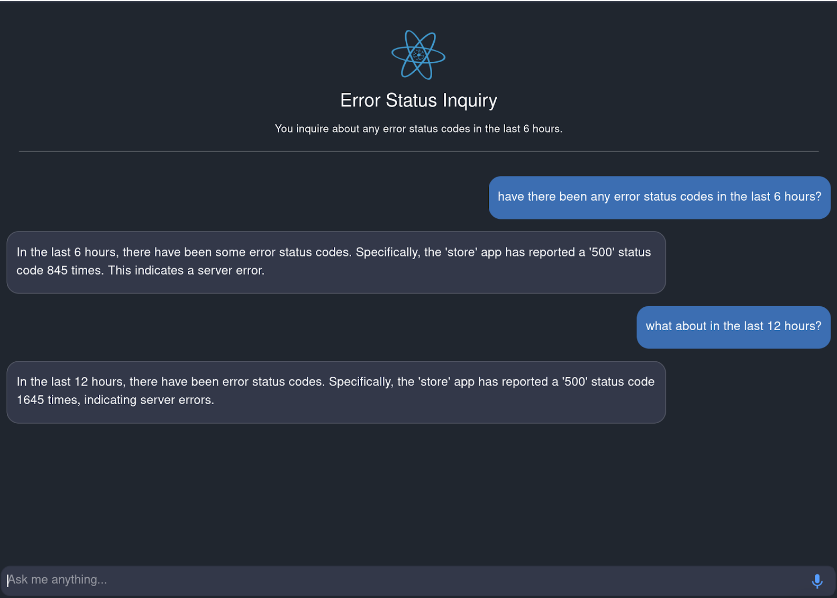
Task: Click the "what about in the last 12 hours?" bubble
Action: (x=733, y=326)
